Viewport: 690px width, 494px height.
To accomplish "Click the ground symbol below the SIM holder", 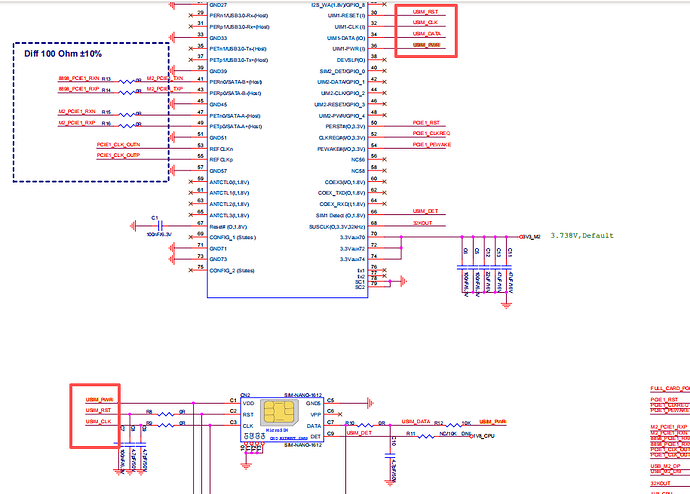I will (x=246, y=463).
